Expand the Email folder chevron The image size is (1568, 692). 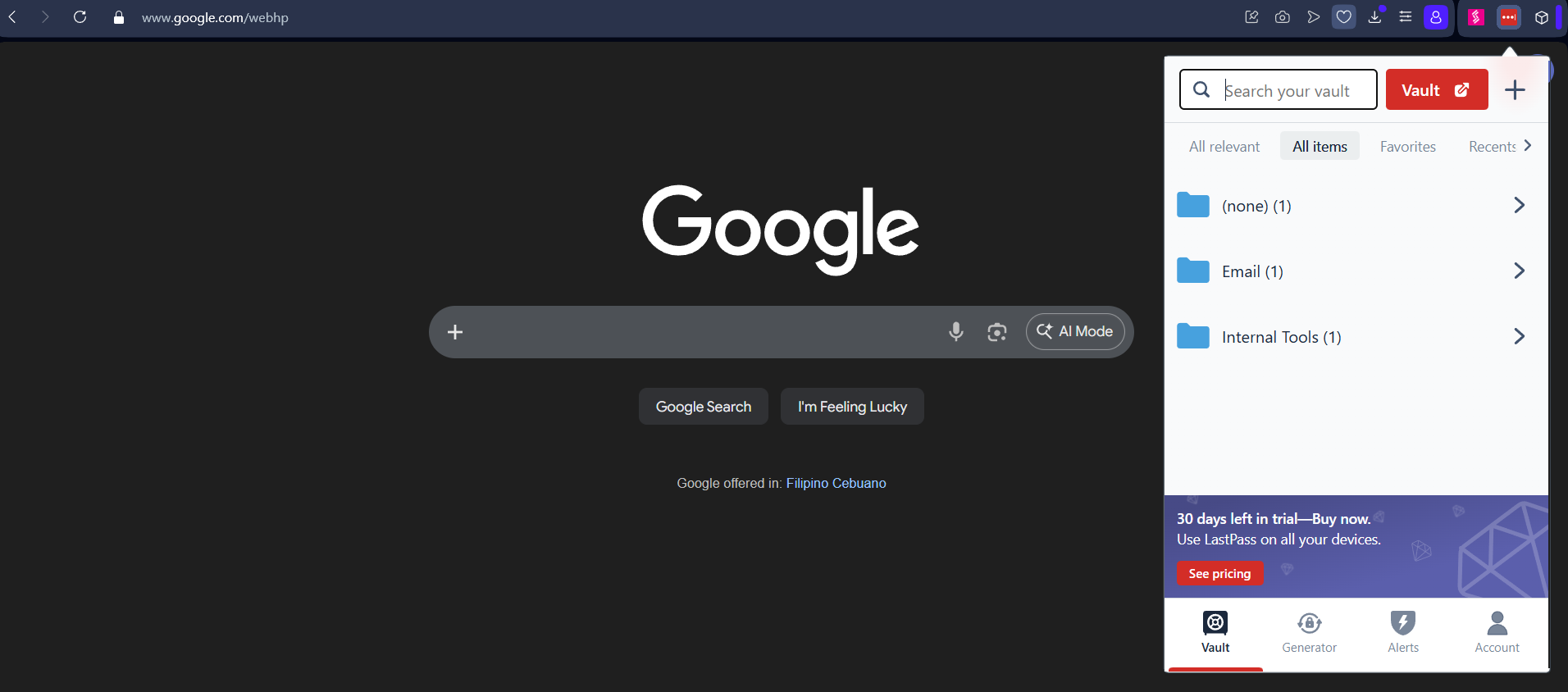click(1519, 271)
